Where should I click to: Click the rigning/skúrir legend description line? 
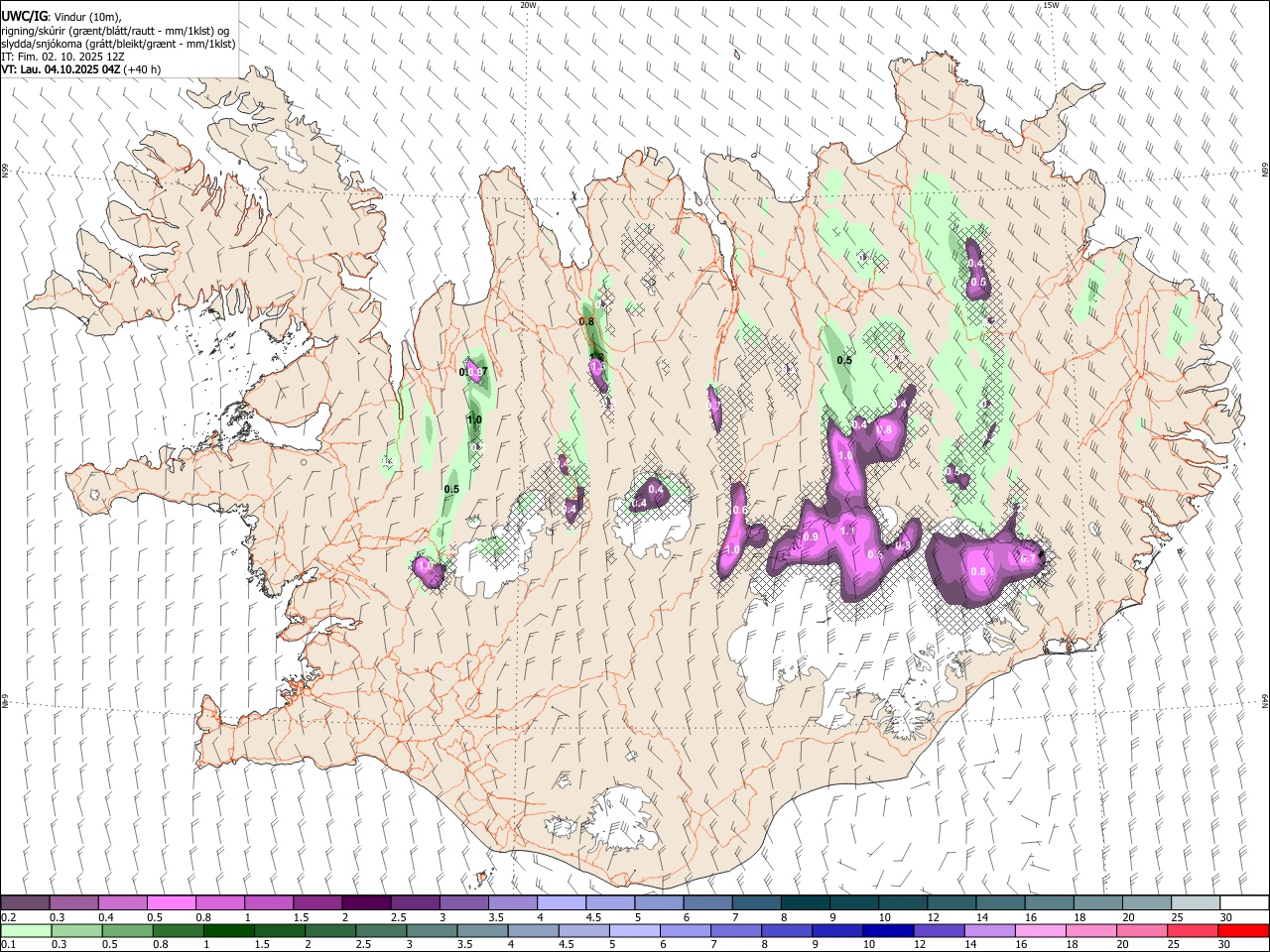[x=114, y=30]
